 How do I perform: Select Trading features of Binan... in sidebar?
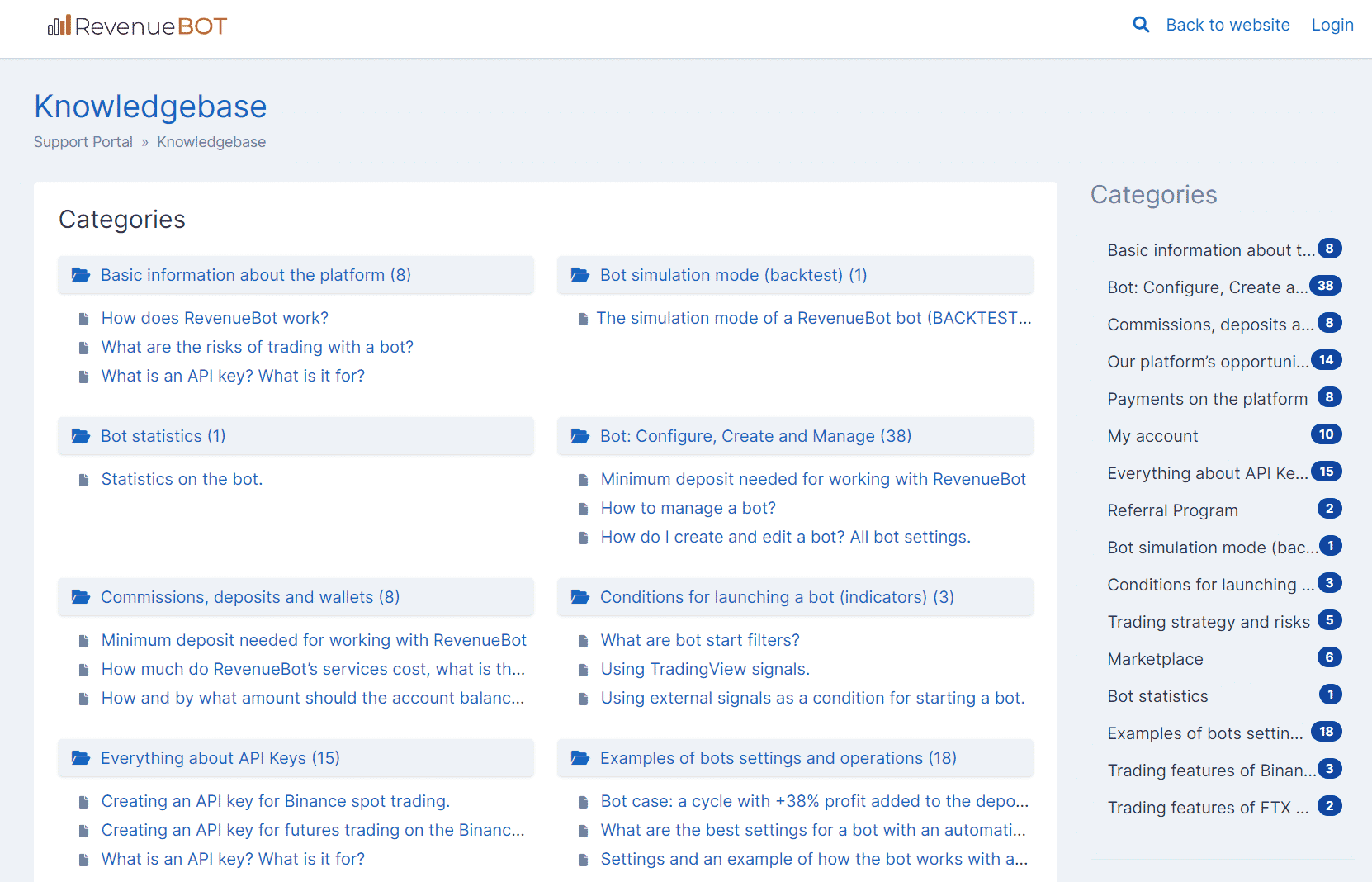[1213, 771]
